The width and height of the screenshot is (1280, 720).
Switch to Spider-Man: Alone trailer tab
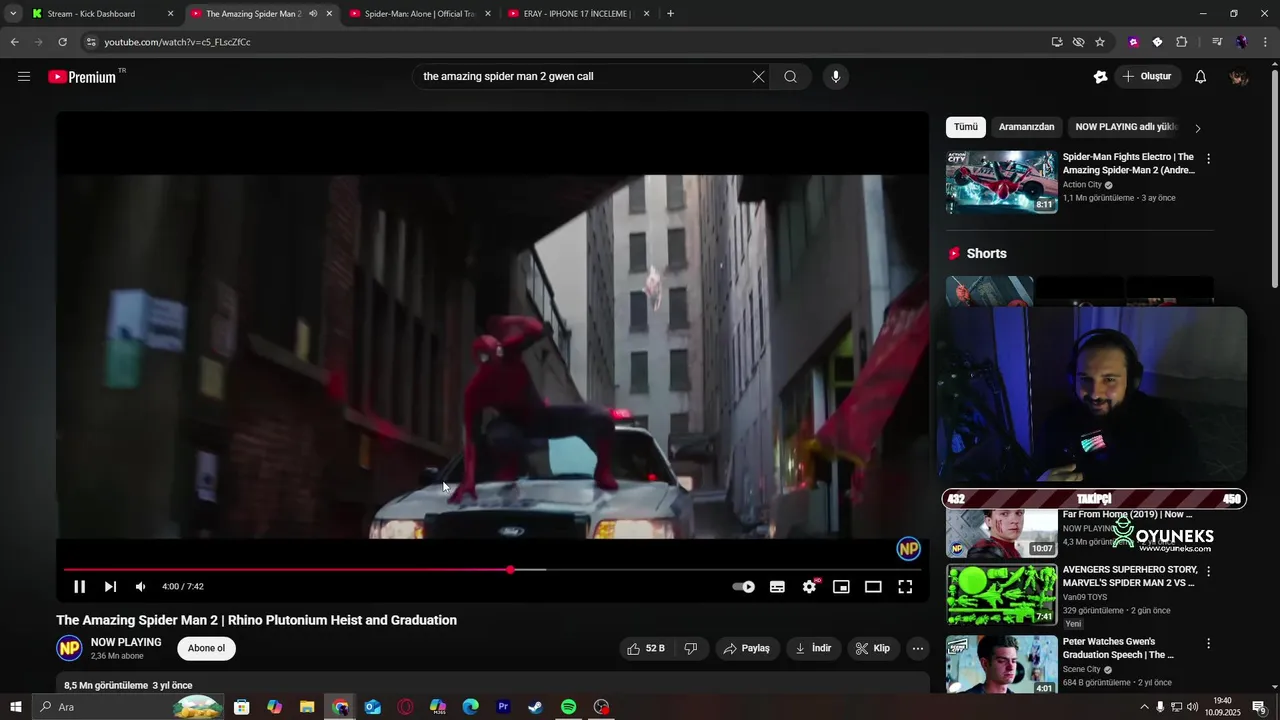click(x=419, y=14)
